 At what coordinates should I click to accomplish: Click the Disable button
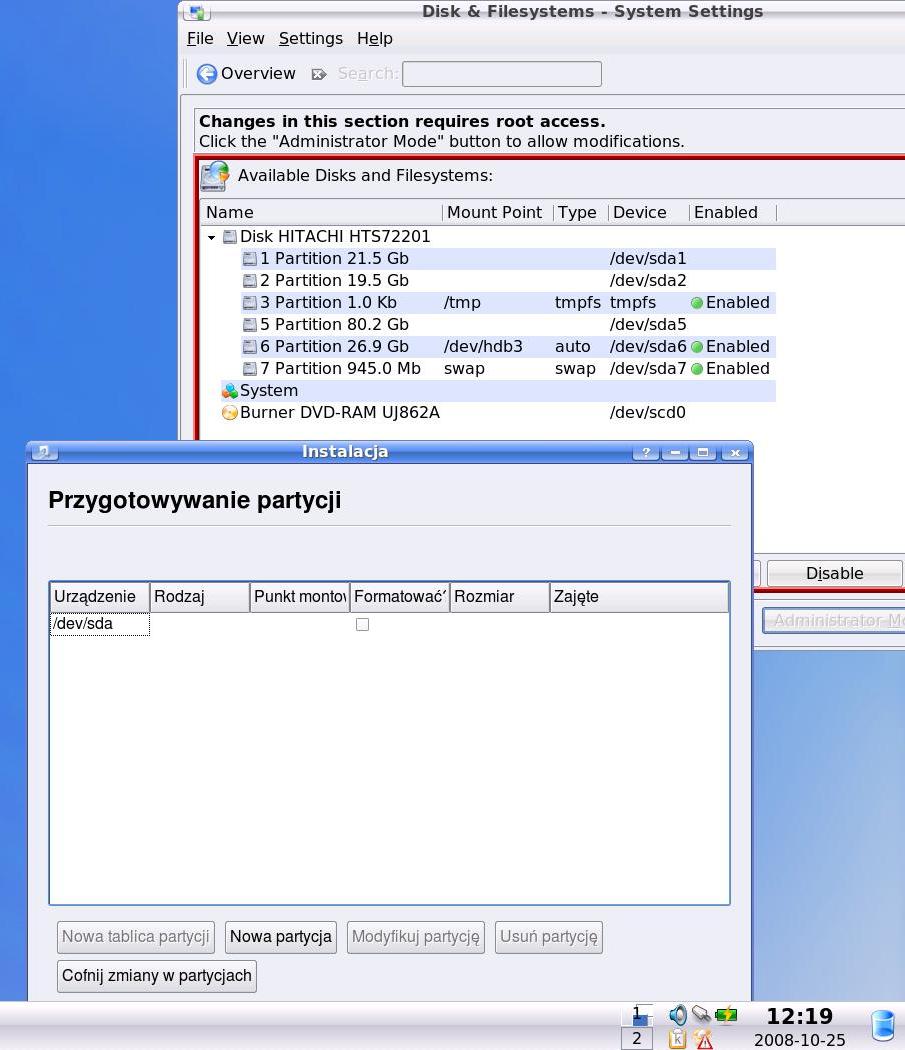coord(834,573)
